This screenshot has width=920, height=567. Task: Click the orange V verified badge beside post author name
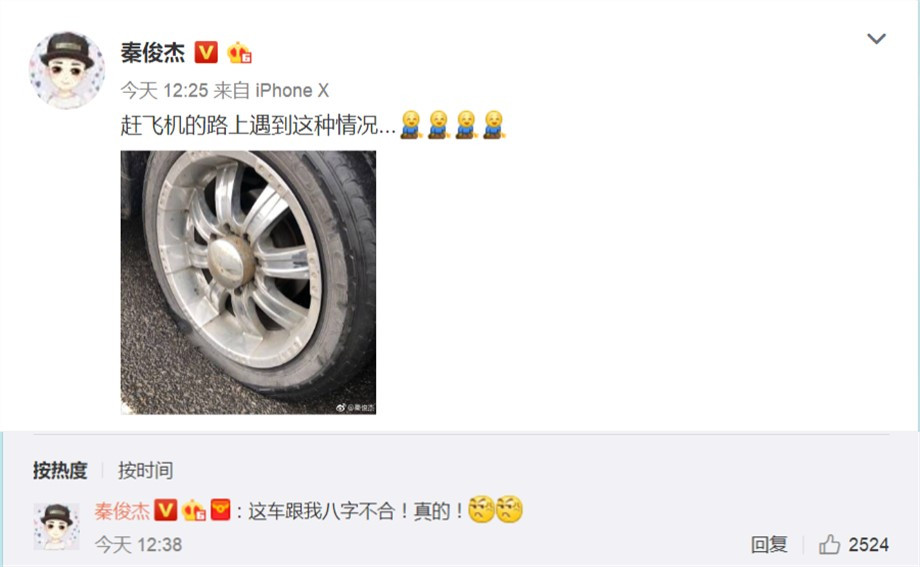206,52
